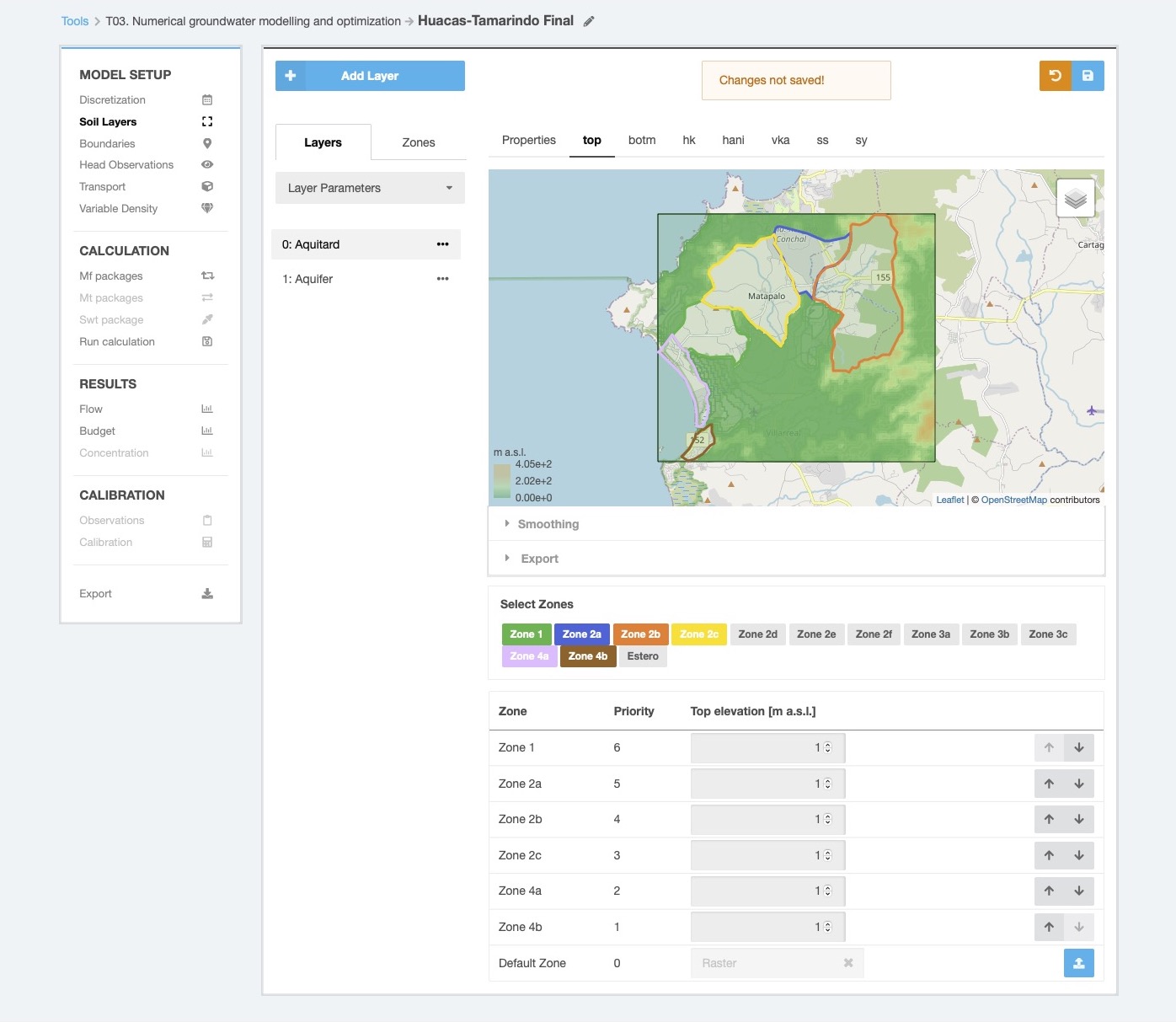The height and width of the screenshot is (1022, 1176).
Task: Toggle Zone 2a selection
Action: pyautogui.click(x=582, y=634)
